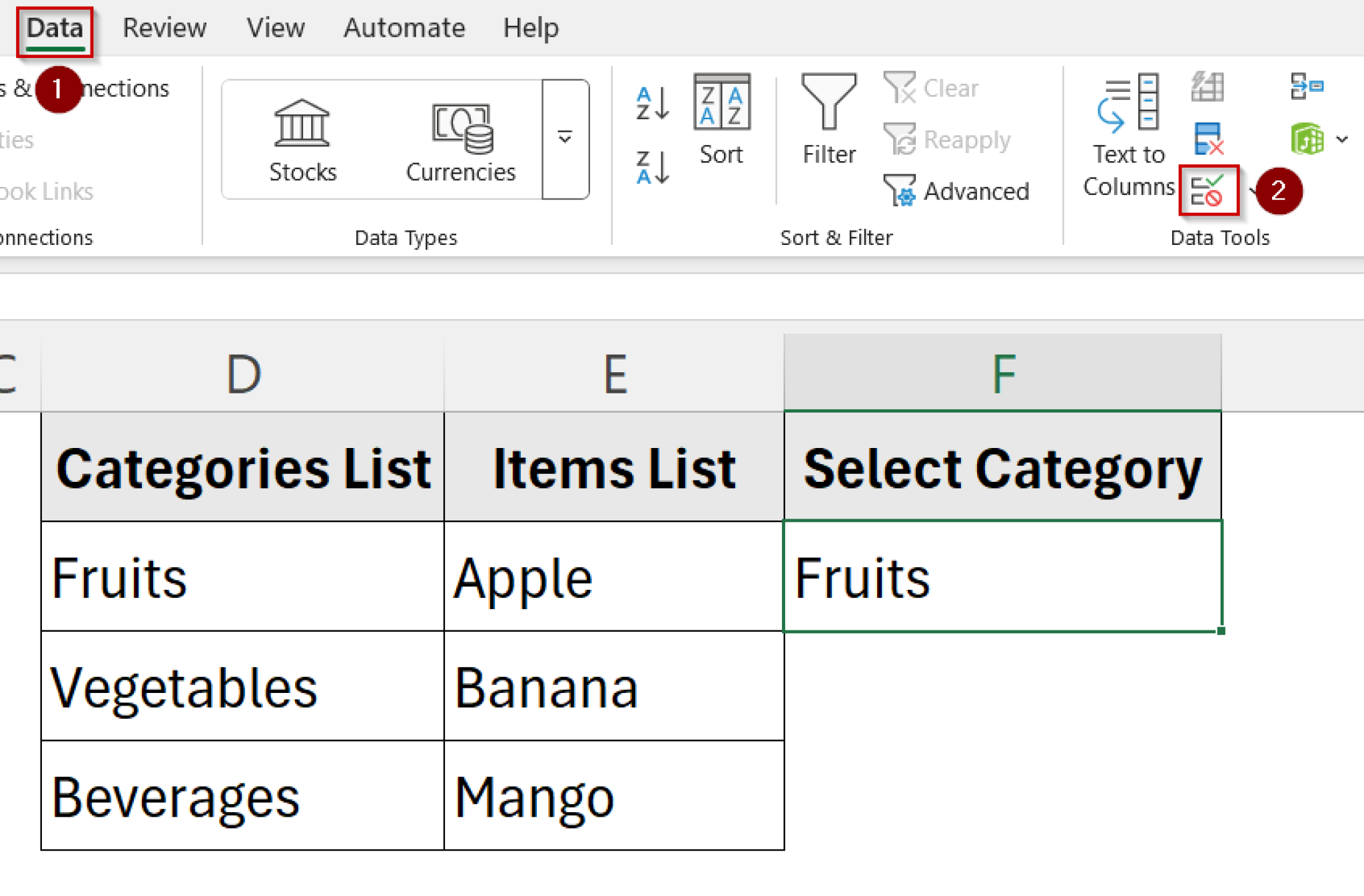The image size is (1364, 896).
Task: Expand the What-If Analysis chevron
Action: coord(1342,140)
